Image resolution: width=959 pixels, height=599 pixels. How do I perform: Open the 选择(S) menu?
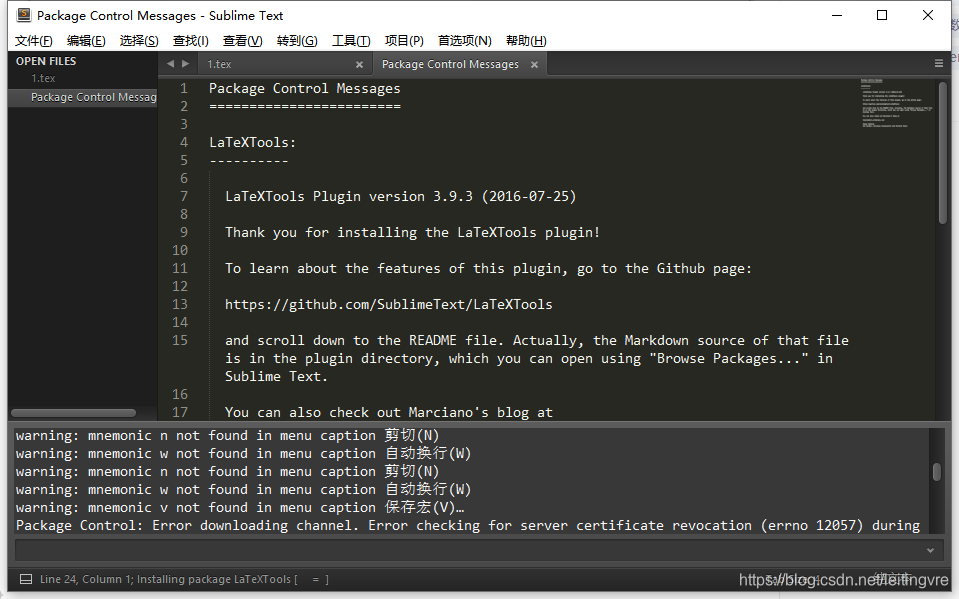[139, 41]
